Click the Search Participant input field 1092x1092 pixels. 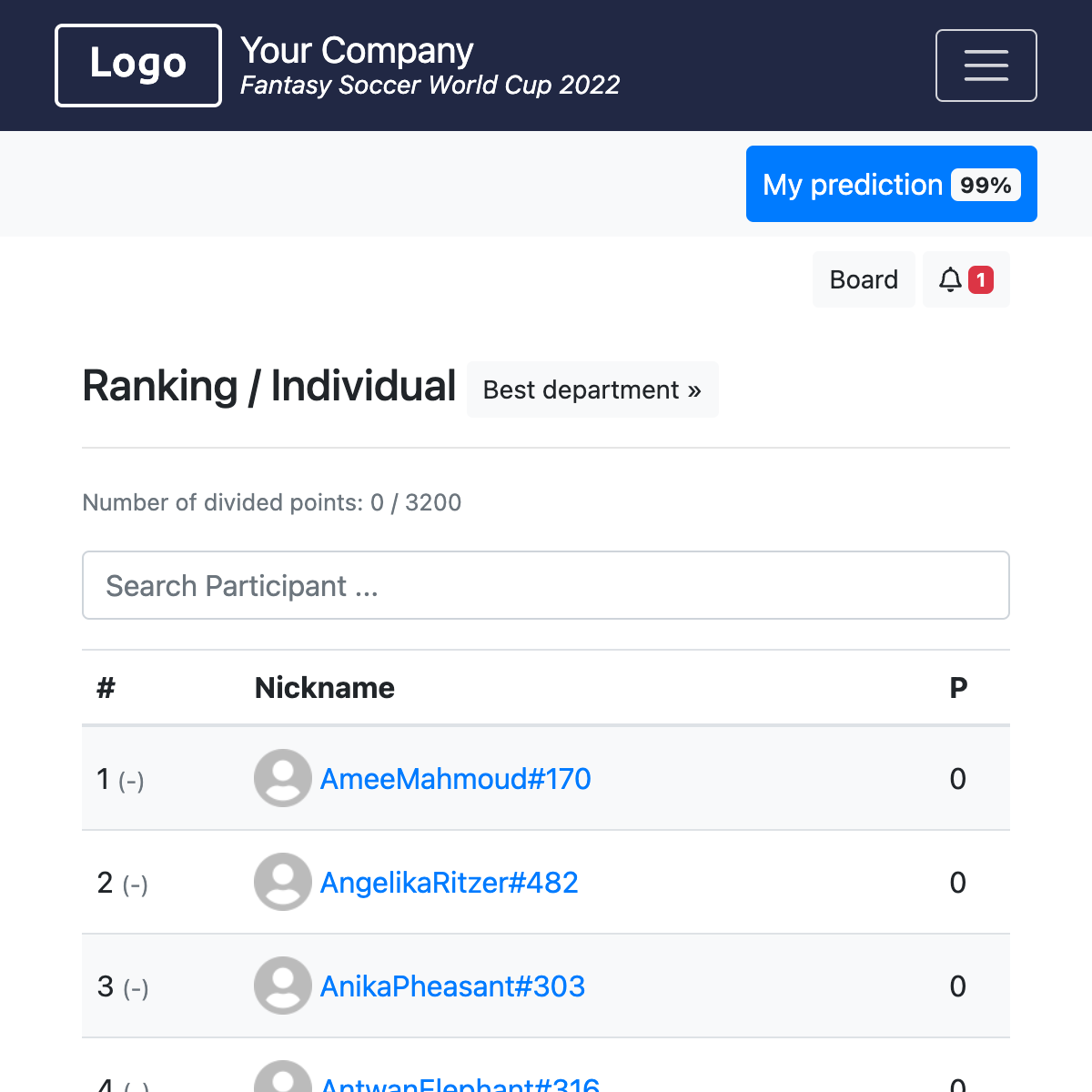pyautogui.click(x=546, y=585)
